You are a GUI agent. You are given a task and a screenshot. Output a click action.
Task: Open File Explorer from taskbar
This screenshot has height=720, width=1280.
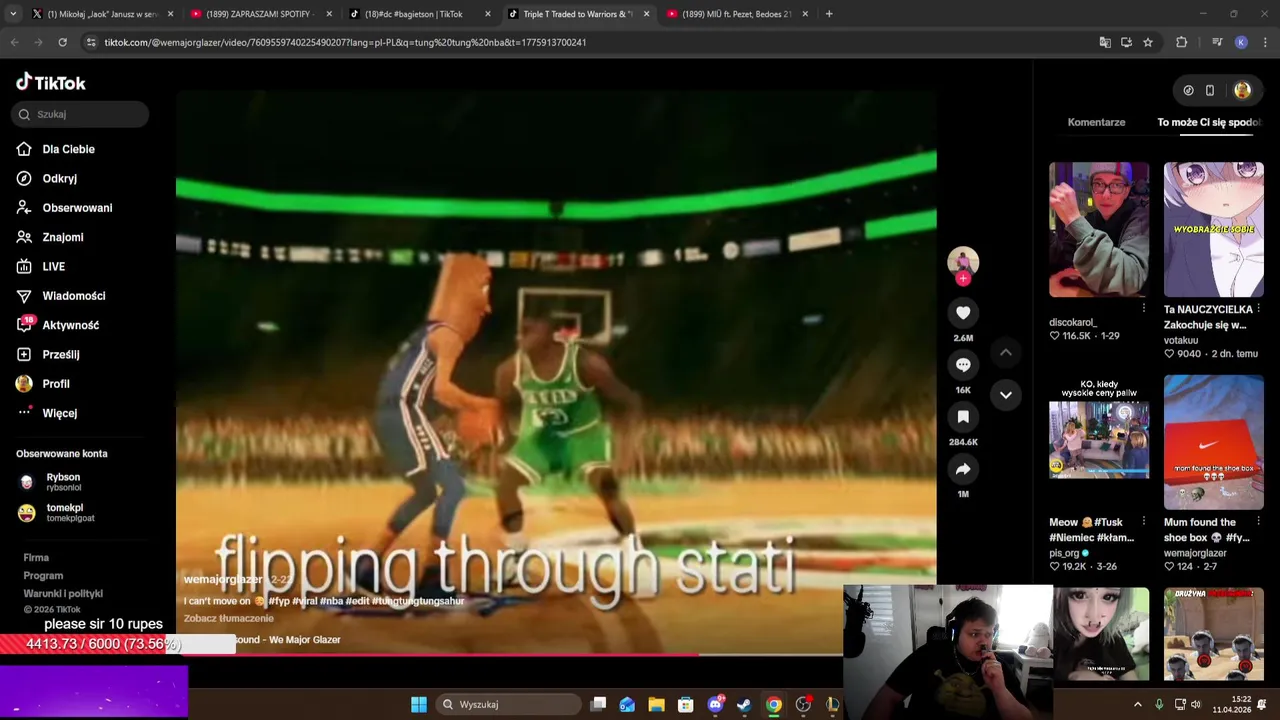click(656, 704)
